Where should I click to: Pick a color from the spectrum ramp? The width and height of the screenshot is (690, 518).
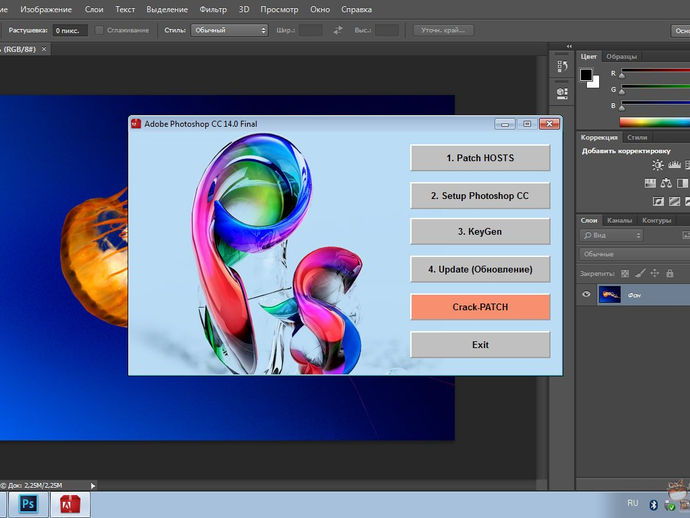tap(655, 122)
